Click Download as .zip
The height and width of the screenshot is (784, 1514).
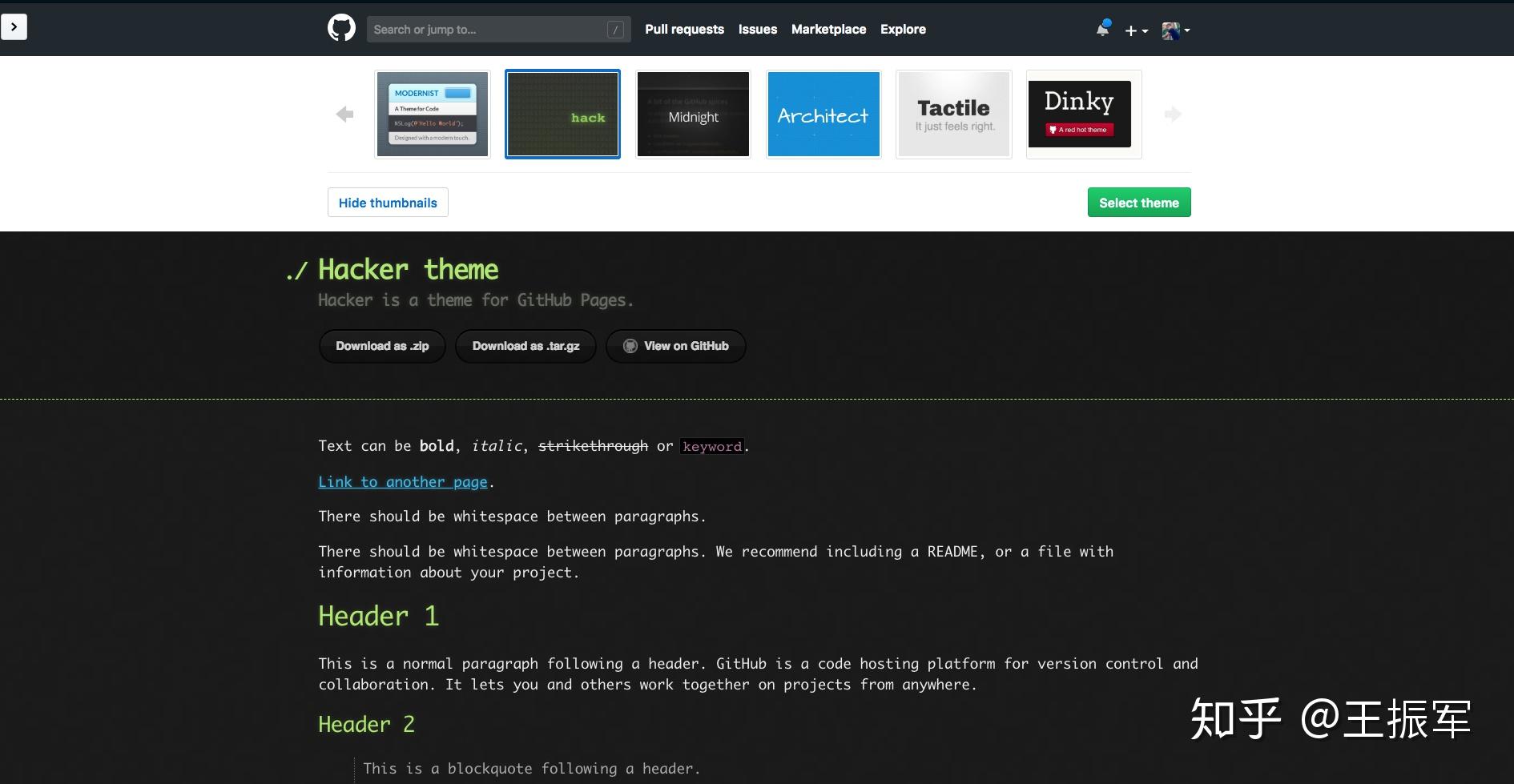click(382, 346)
